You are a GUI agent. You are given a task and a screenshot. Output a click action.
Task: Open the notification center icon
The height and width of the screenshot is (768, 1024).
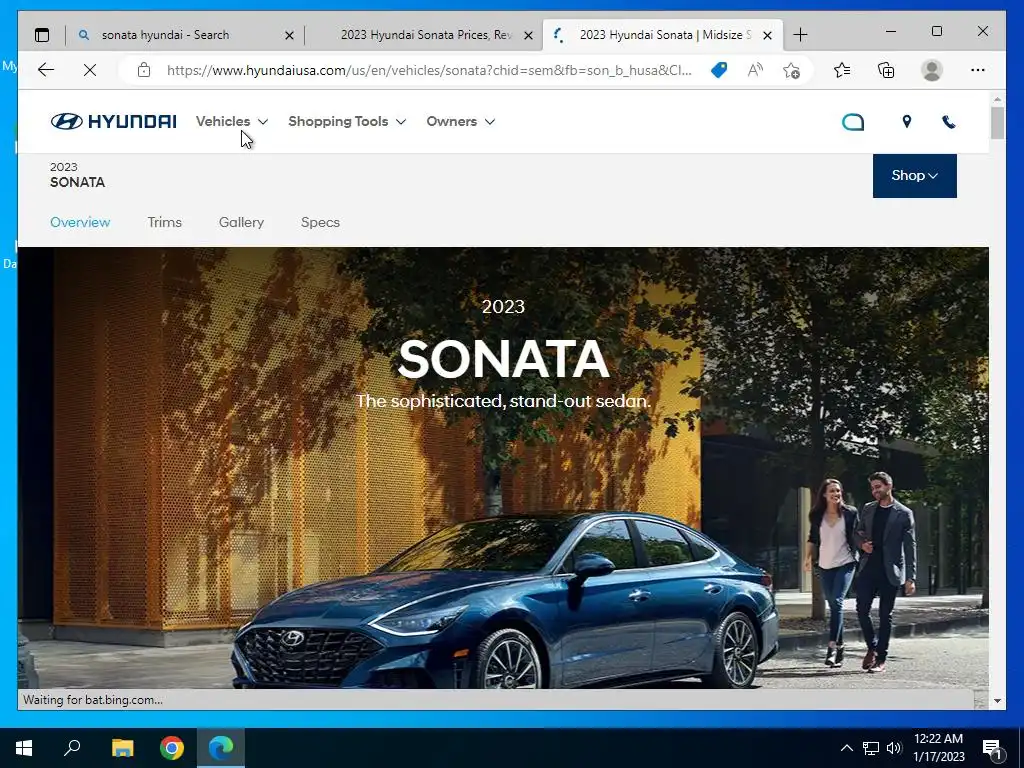coord(992,748)
